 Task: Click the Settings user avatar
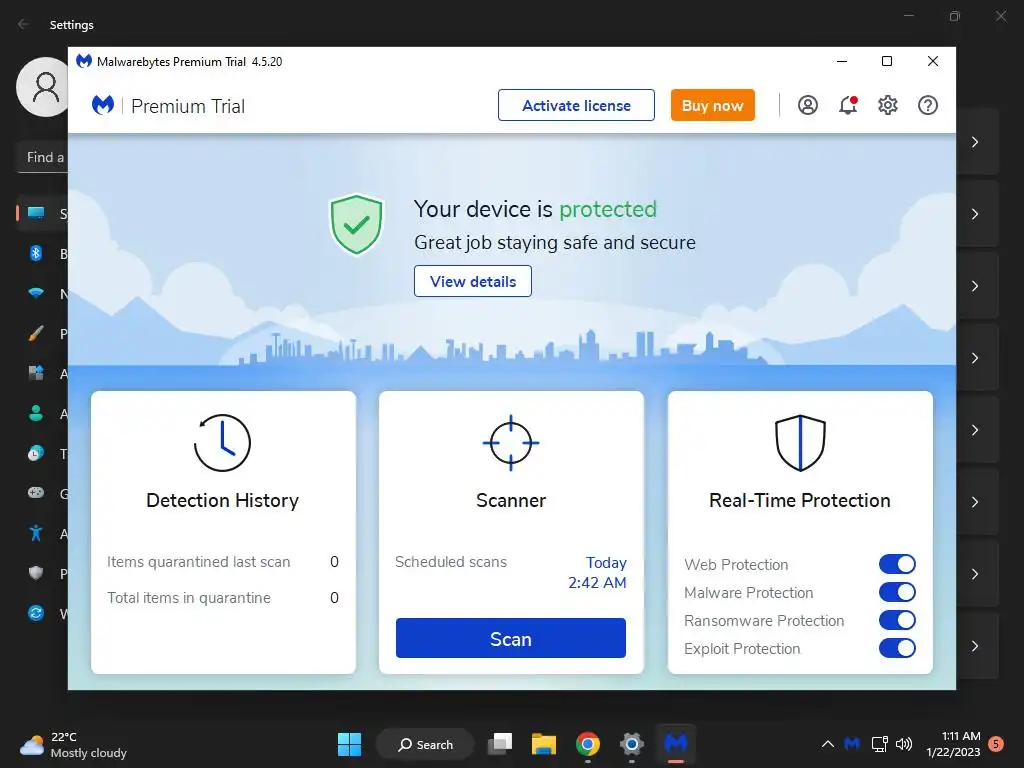click(x=43, y=87)
